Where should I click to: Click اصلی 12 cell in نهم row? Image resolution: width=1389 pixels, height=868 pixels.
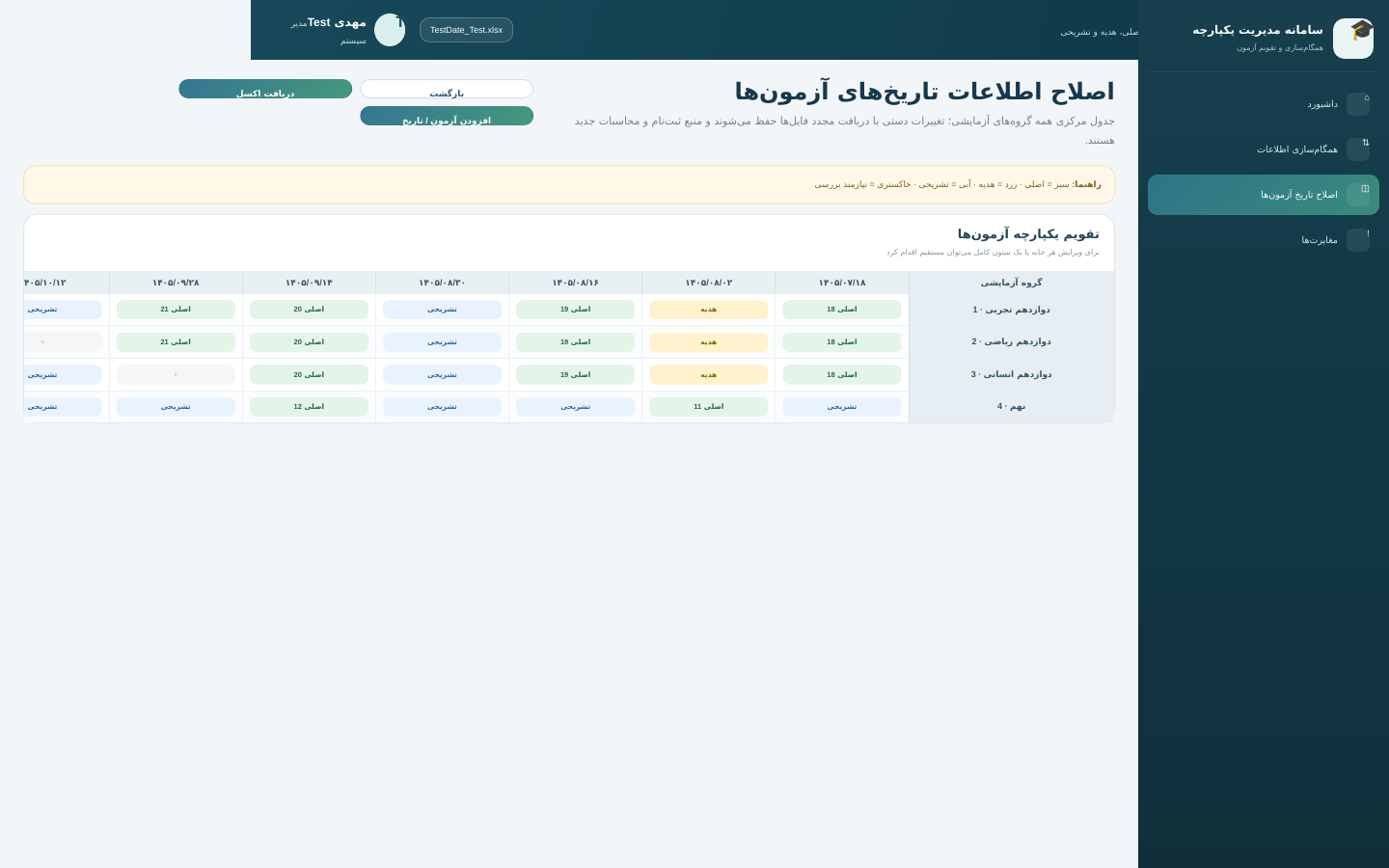309,407
